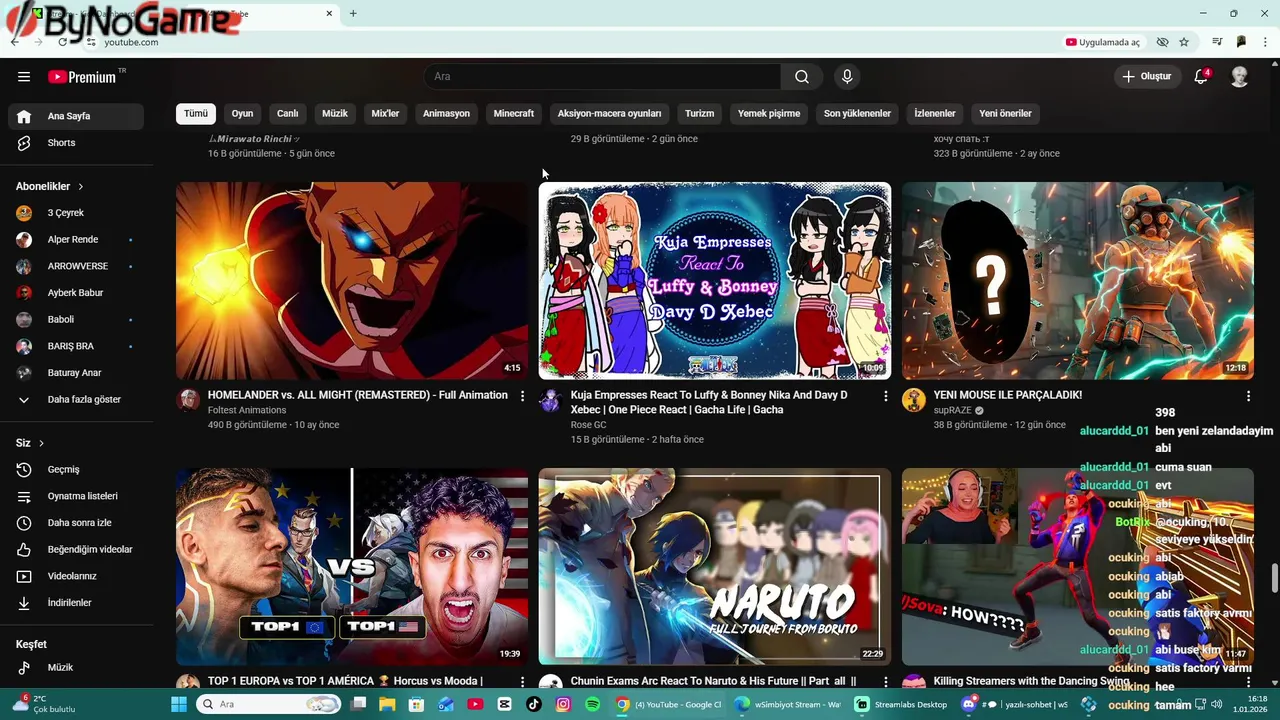Screen dimensions: 1280x720
Task: Select Aksiyon-macera oyunları chip
Action: pos(609,114)
